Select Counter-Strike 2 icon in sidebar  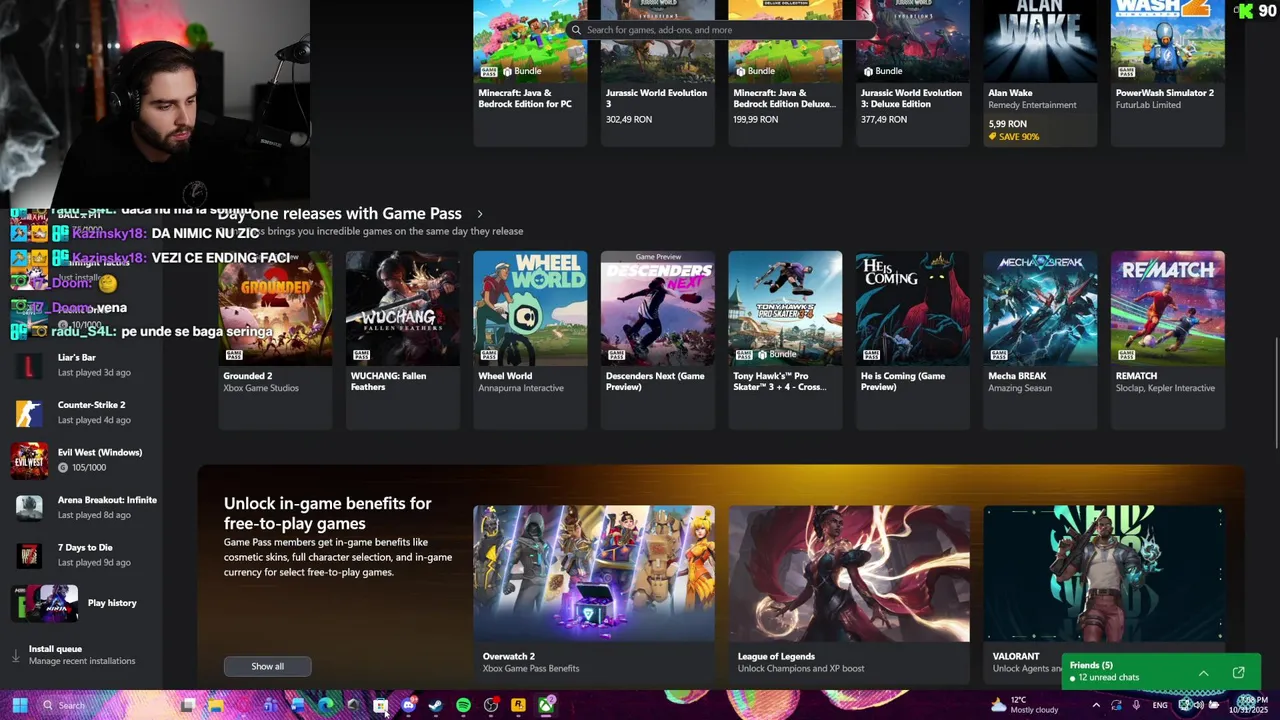pos(29,412)
